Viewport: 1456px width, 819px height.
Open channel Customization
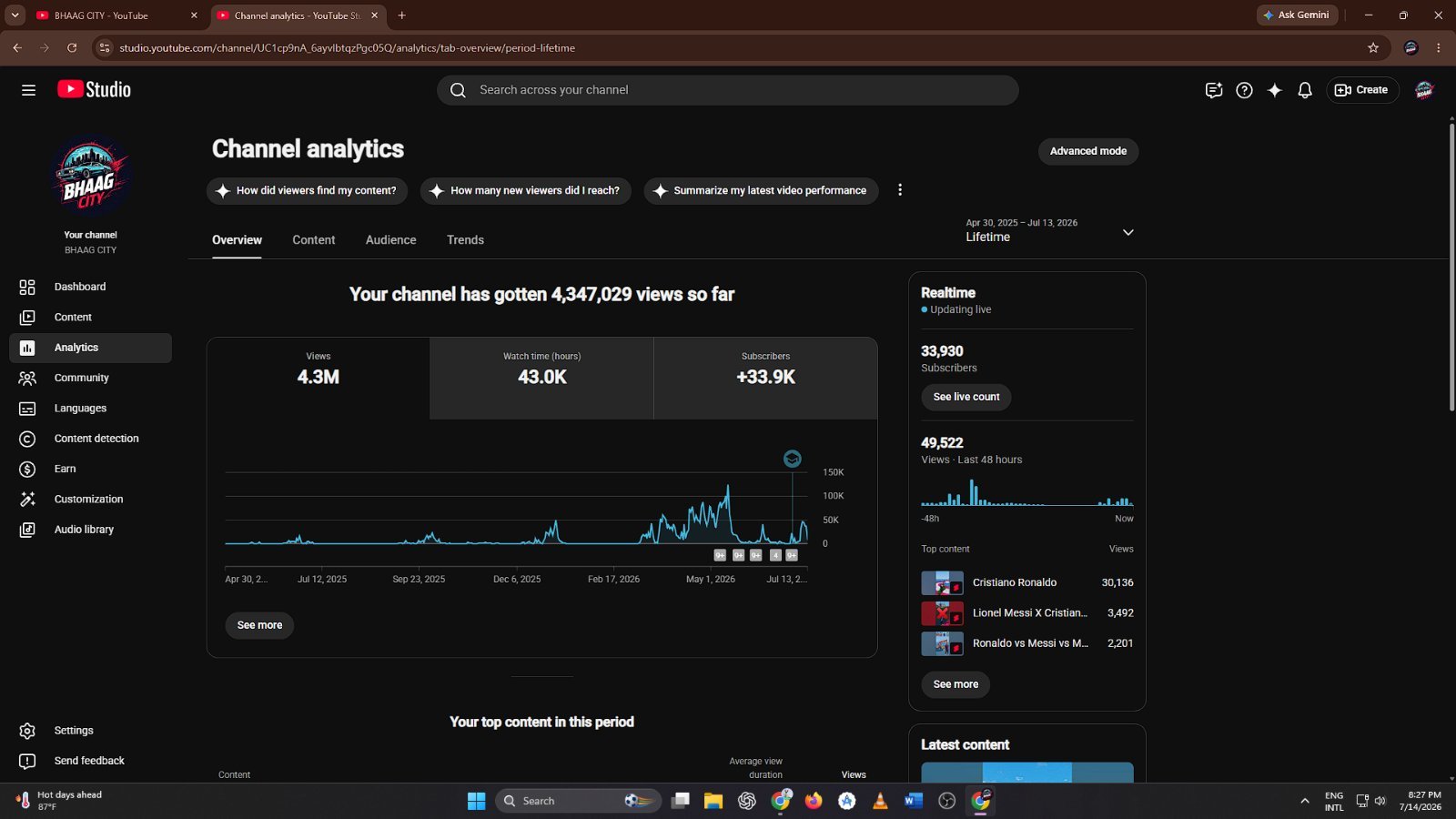[x=90, y=500]
